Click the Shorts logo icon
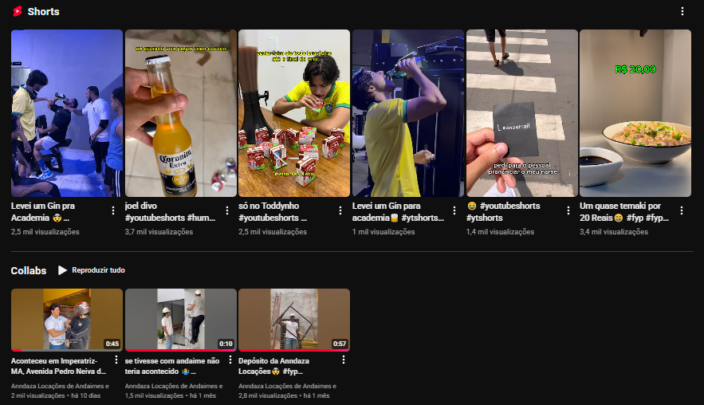 tap(17, 12)
